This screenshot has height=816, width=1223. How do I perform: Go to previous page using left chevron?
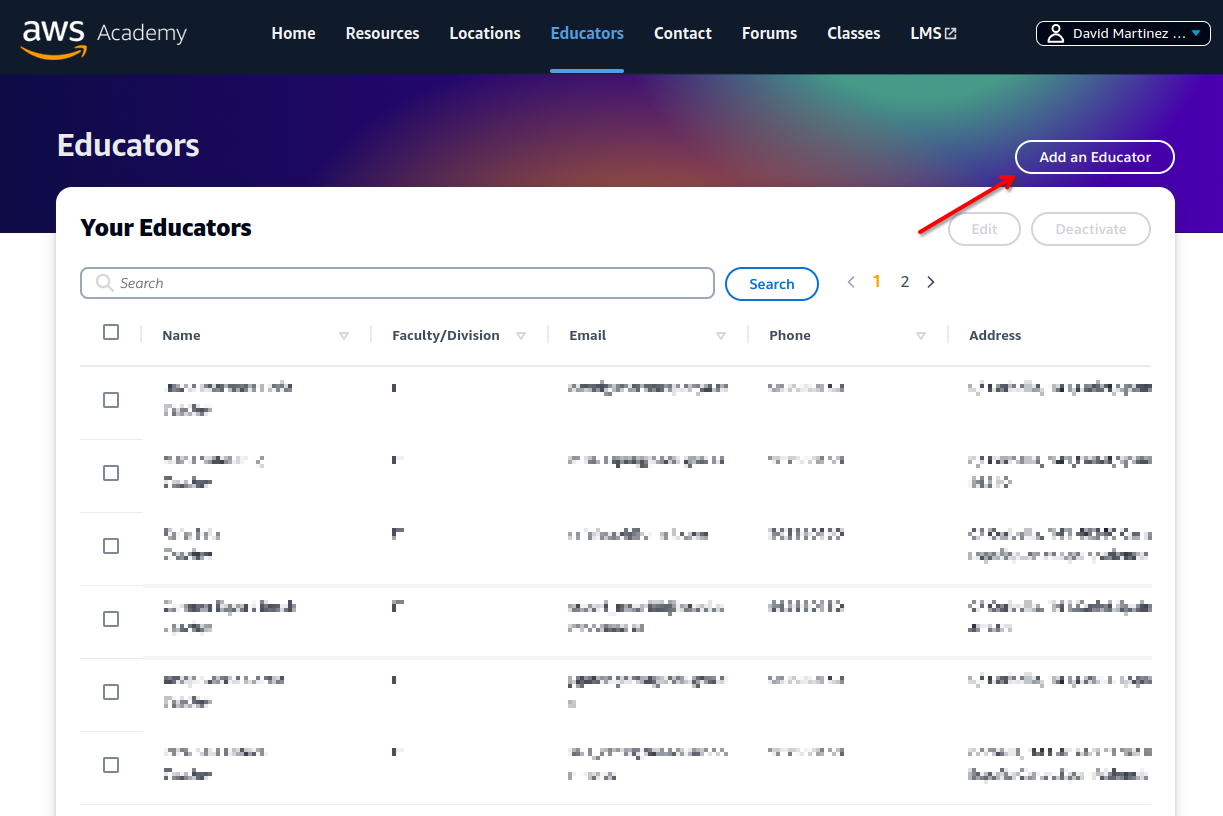tap(851, 282)
